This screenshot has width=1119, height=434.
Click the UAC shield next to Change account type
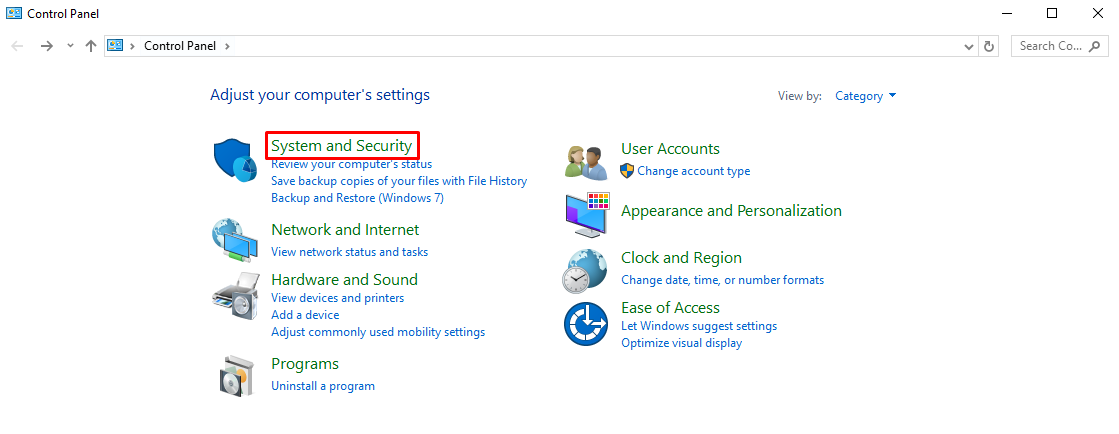pos(627,171)
